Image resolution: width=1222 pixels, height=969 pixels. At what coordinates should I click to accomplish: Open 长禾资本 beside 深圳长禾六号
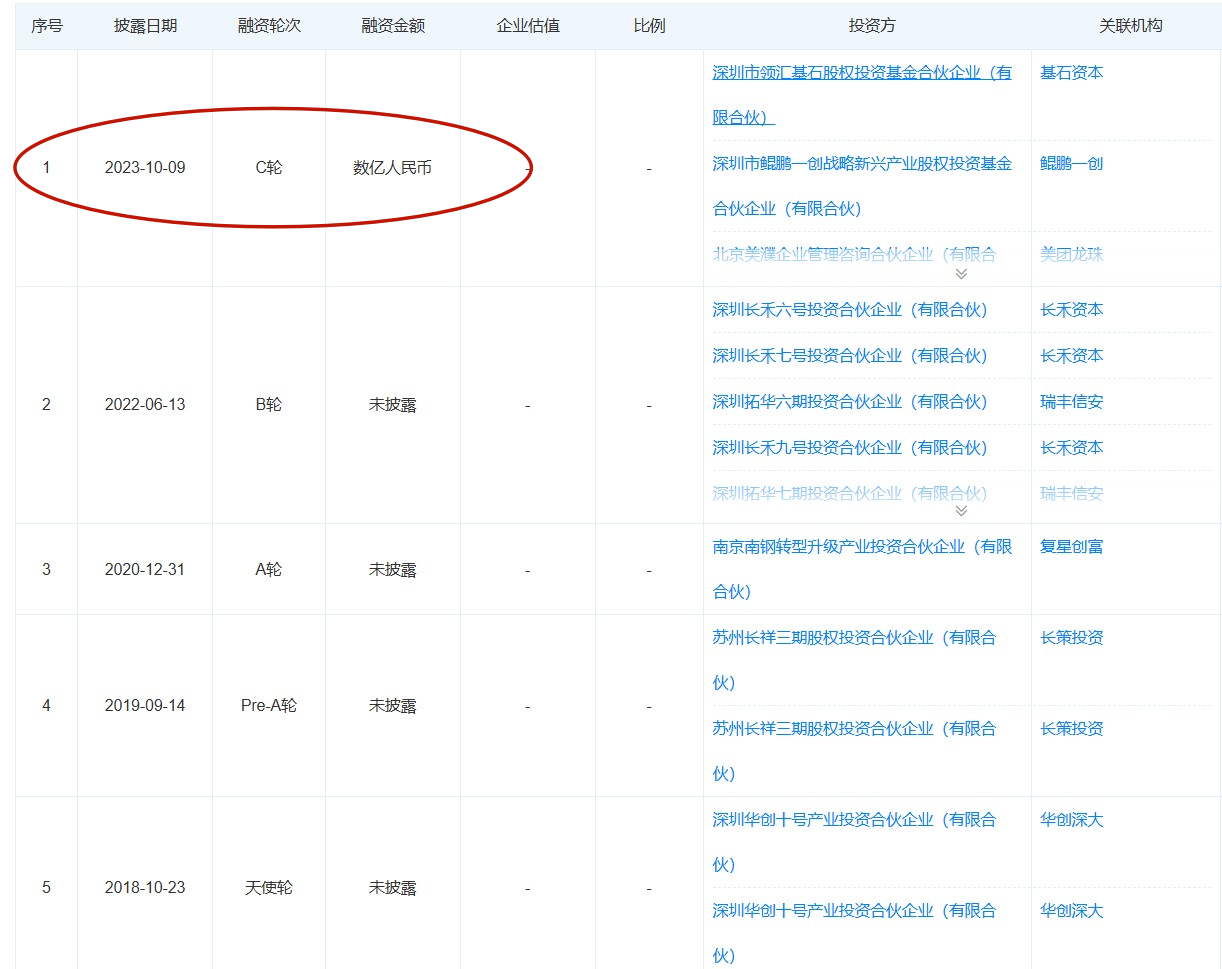(1072, 310)
